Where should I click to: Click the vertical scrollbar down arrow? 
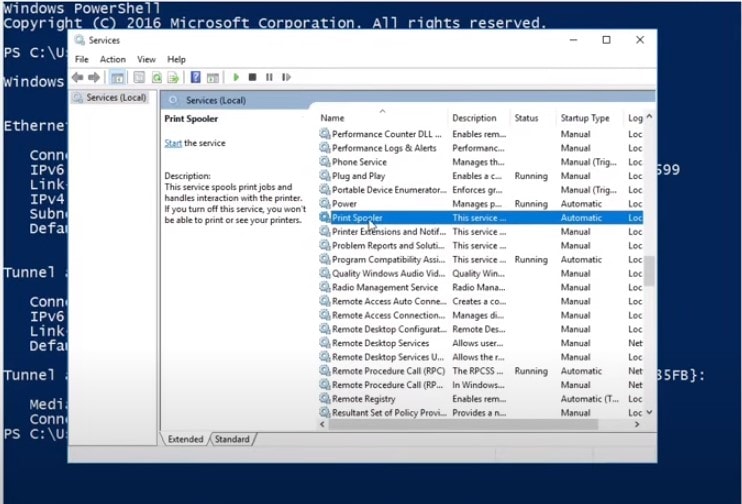point(649,412)
